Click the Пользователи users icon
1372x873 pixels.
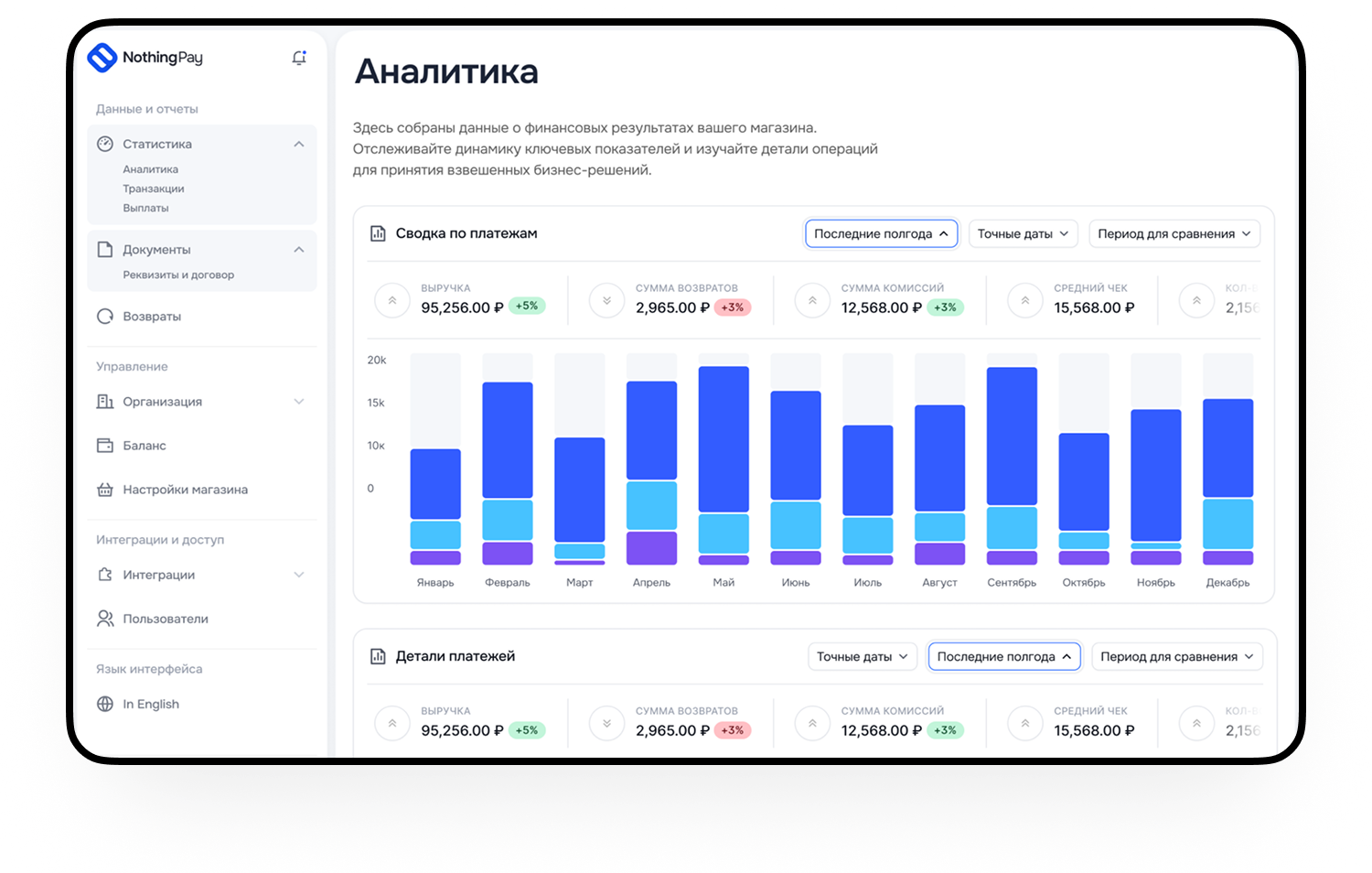(x=106, y=618)
